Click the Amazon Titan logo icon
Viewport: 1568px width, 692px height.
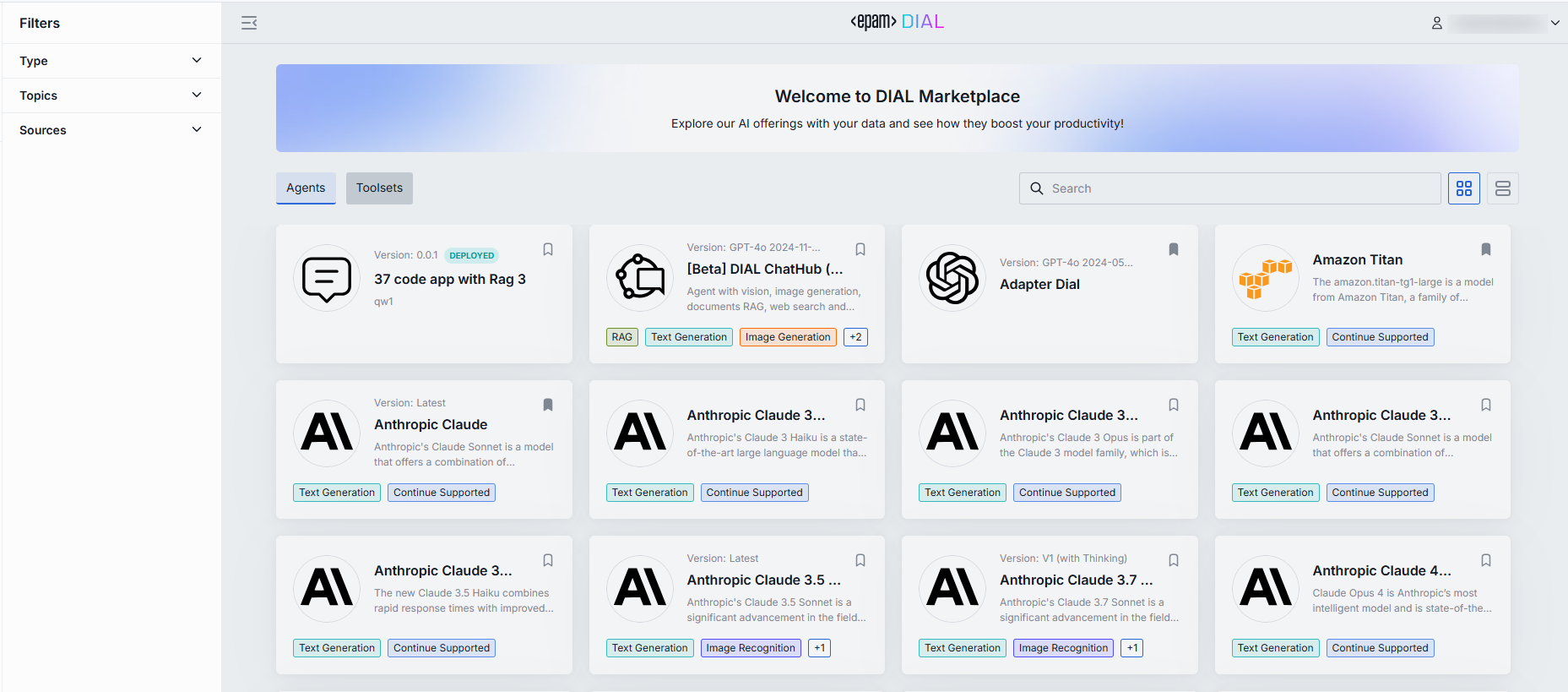[1265, 278]
